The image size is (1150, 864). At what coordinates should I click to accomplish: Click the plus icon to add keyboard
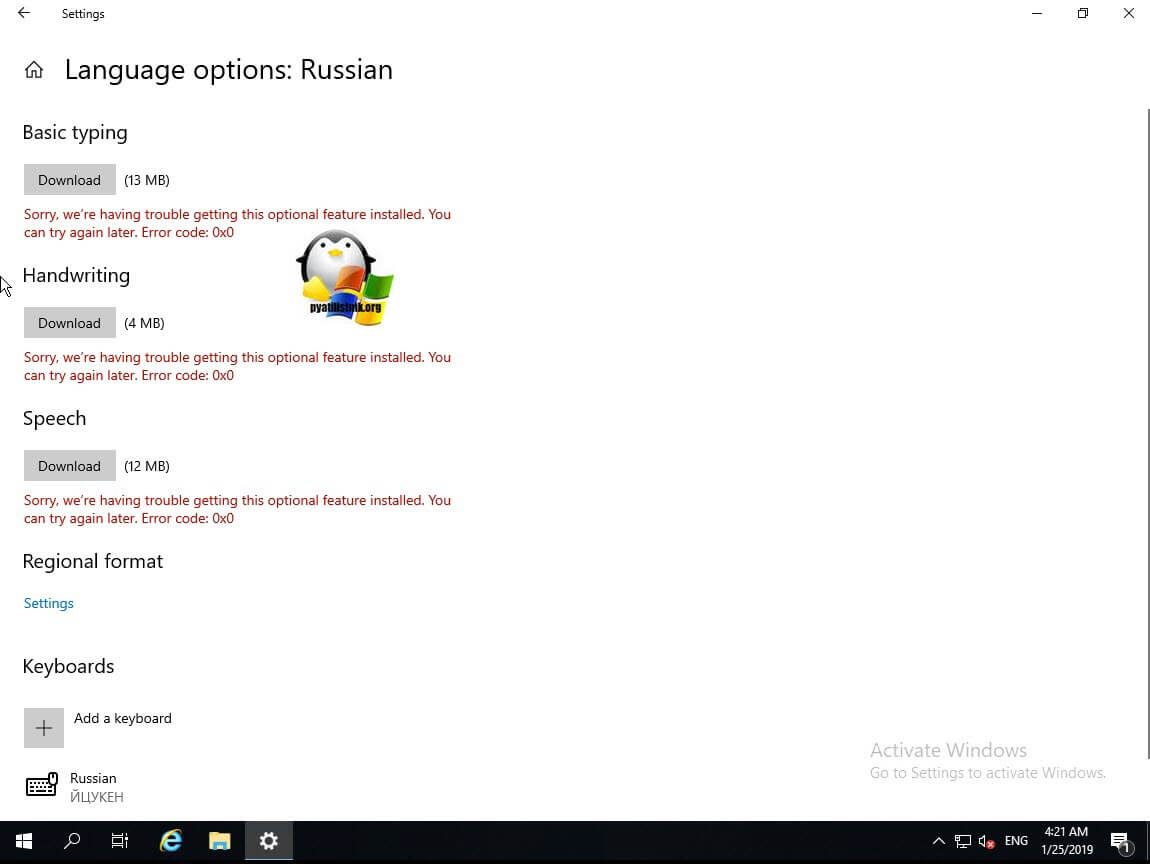[x=44, y=728]
